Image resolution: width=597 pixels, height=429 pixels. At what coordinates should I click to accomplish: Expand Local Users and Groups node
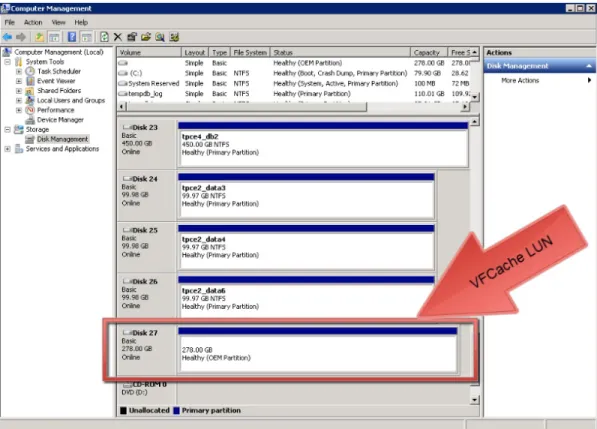click(19, 100)
